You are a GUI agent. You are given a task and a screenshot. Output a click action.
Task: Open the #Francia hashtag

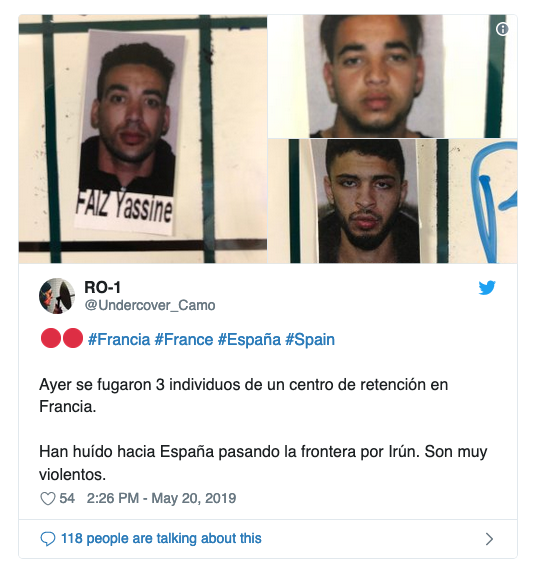point(119,339)
